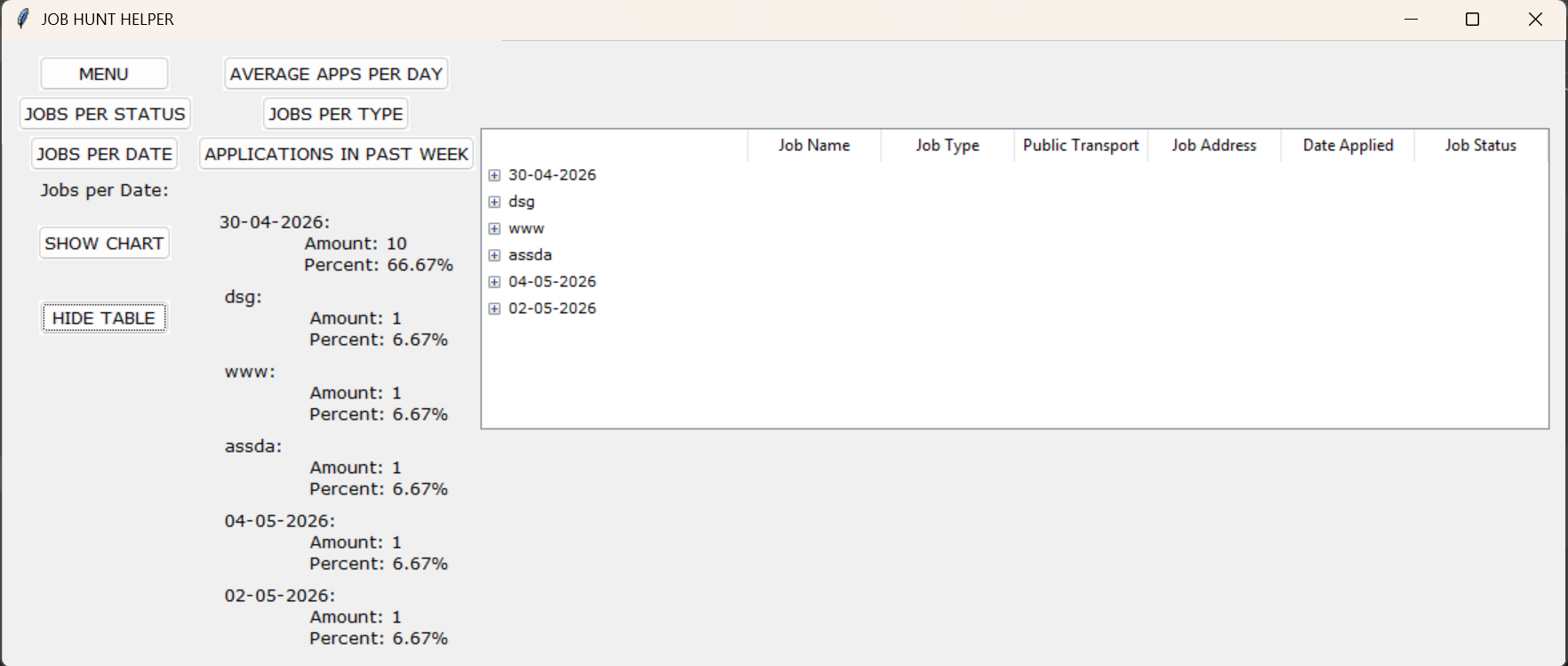Click the Job Status column header
This screenshot has width=1568, height=666.
click(1481, 145)
